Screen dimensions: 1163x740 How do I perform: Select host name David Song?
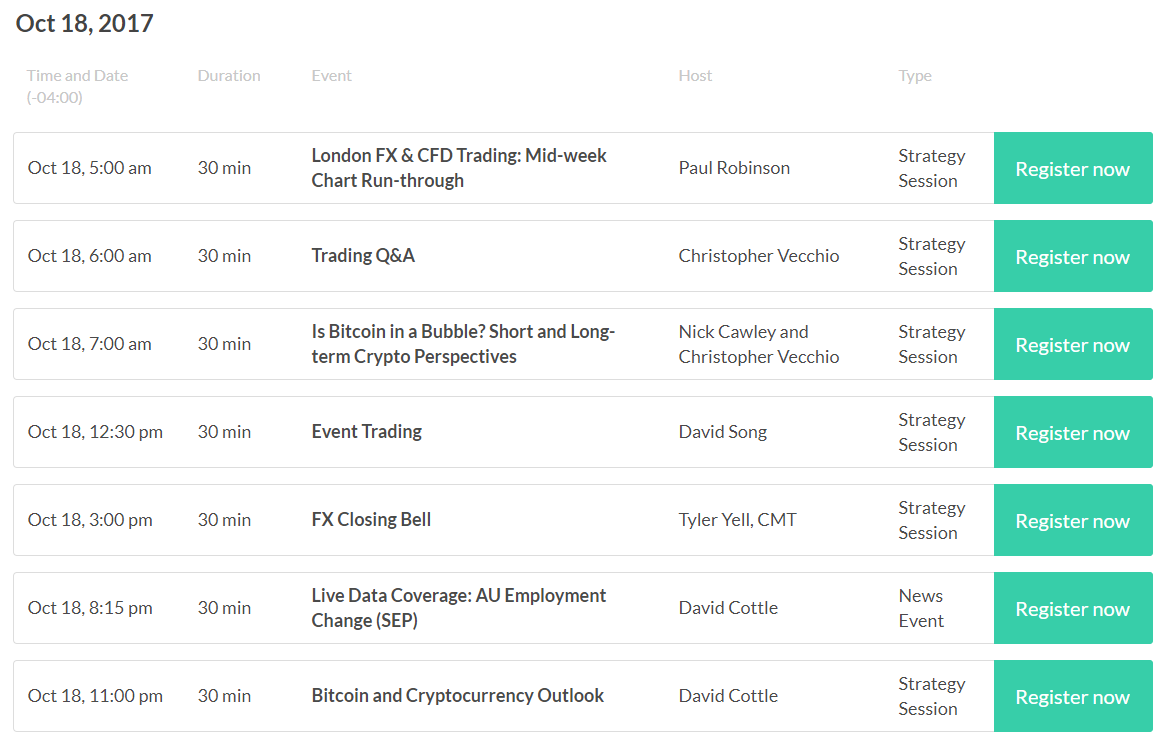(x=722, y=432)
